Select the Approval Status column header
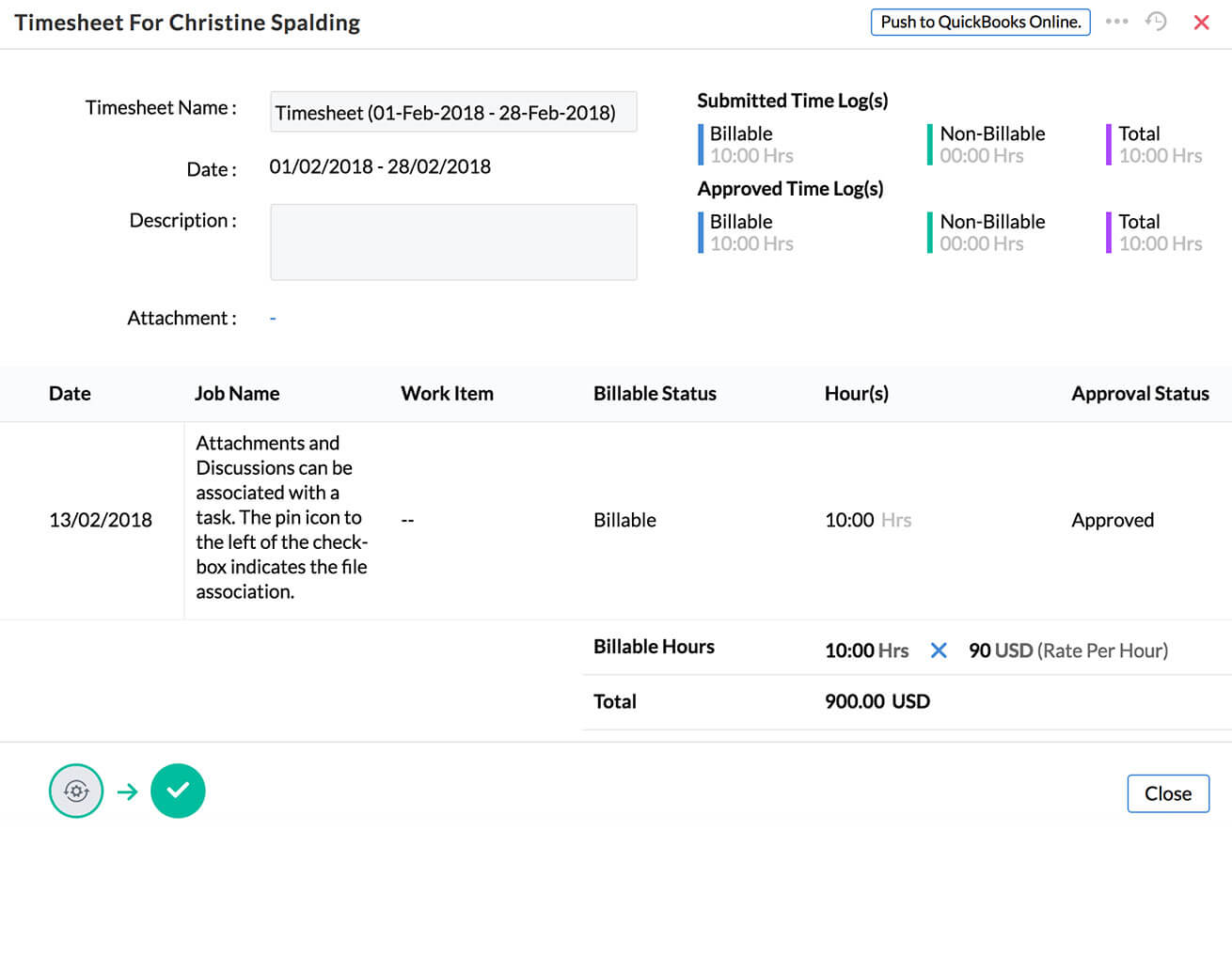 tap(1140, 394)
